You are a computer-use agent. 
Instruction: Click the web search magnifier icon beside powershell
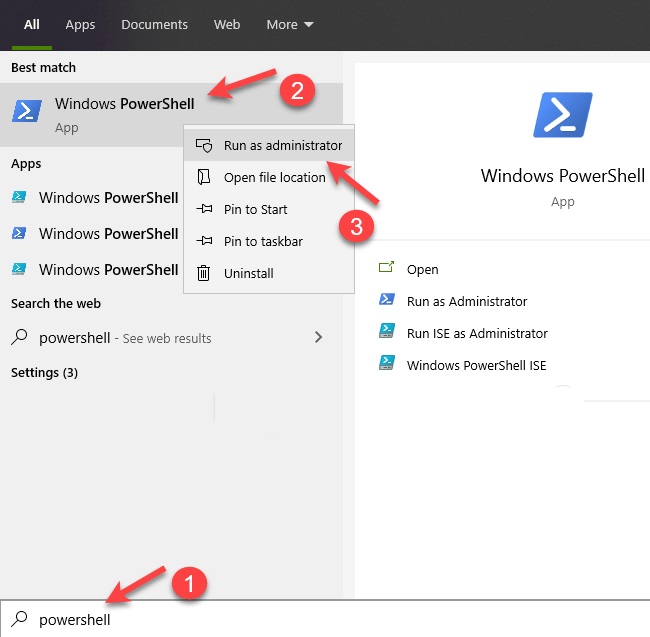click(19, 337)
